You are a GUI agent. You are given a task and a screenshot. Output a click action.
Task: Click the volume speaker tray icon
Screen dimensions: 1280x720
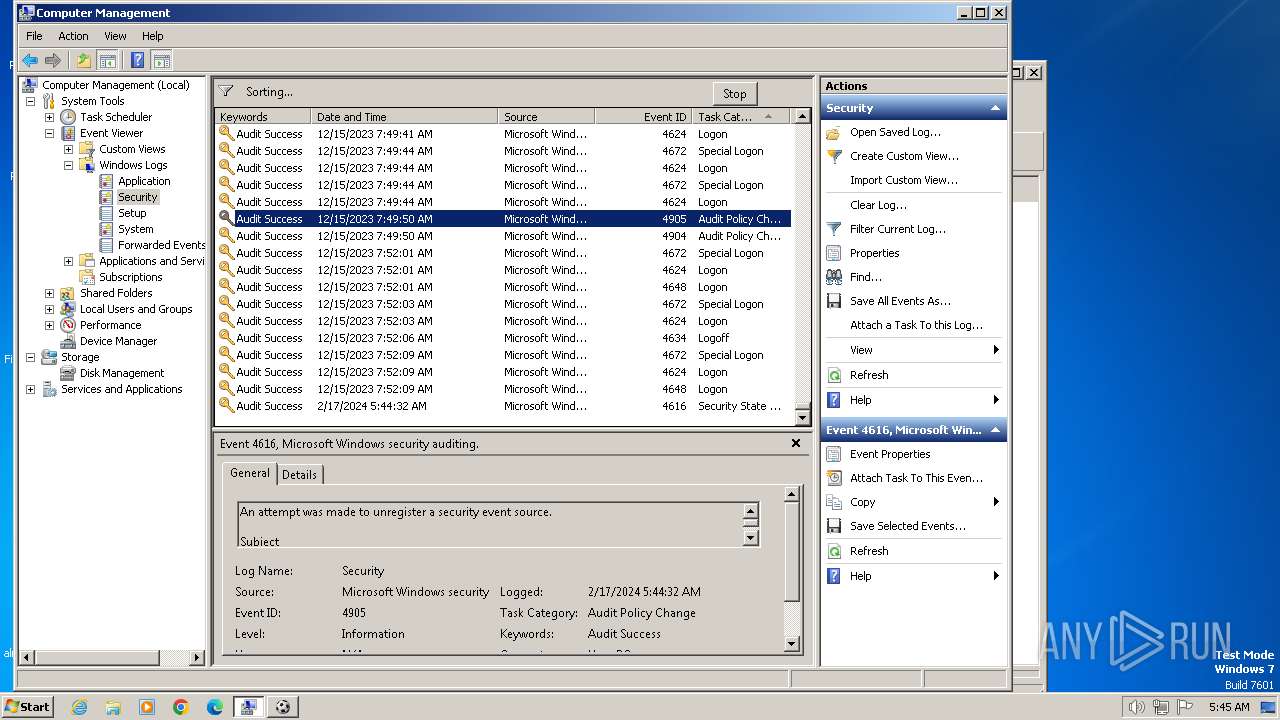point(1136,707)
